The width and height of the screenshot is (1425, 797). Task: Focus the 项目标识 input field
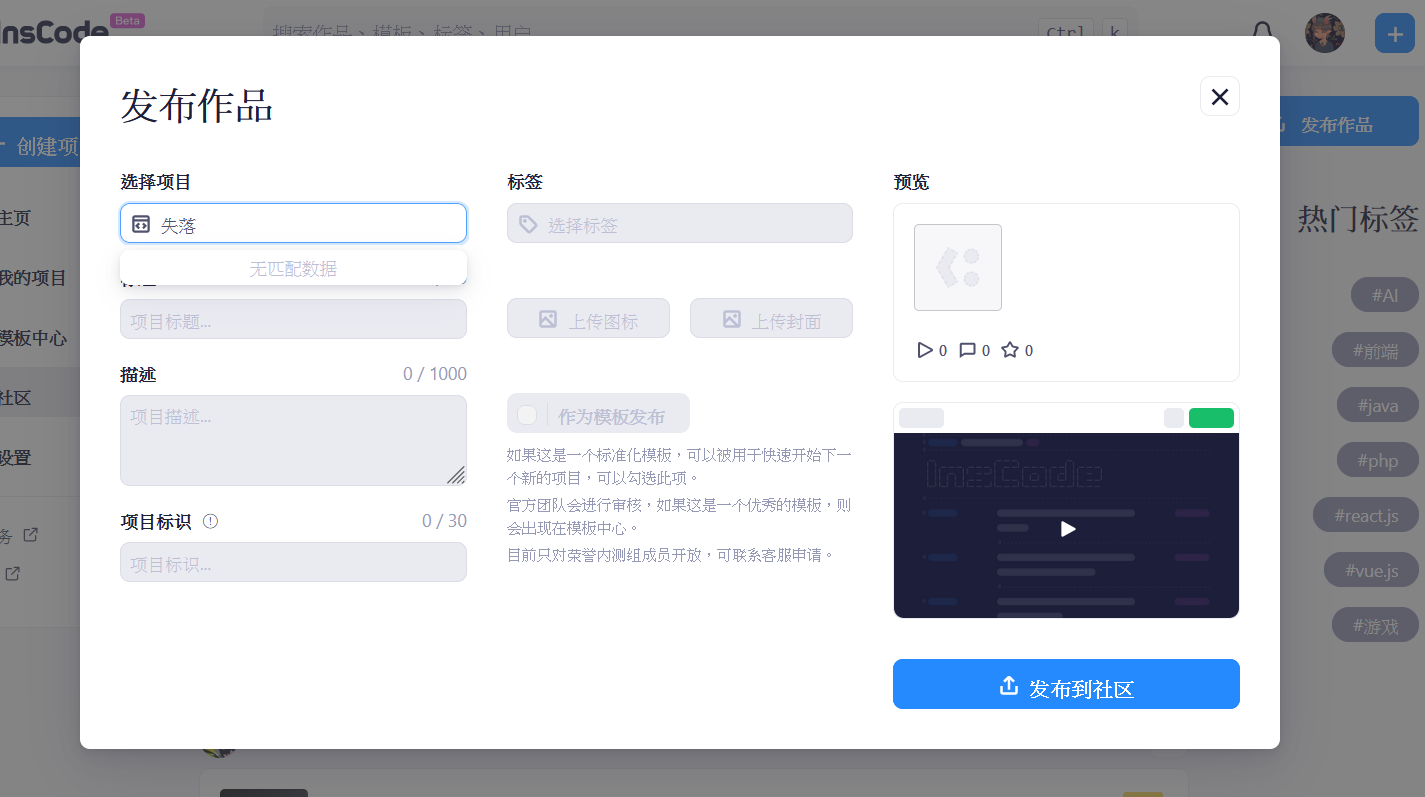293,562
